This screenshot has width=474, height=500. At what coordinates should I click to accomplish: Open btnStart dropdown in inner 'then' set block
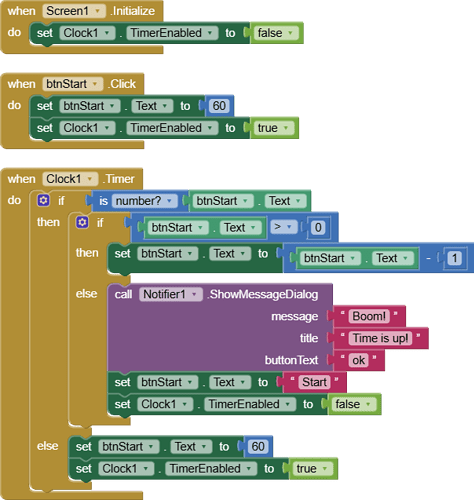pyautogui.click(x=167, y=254)
